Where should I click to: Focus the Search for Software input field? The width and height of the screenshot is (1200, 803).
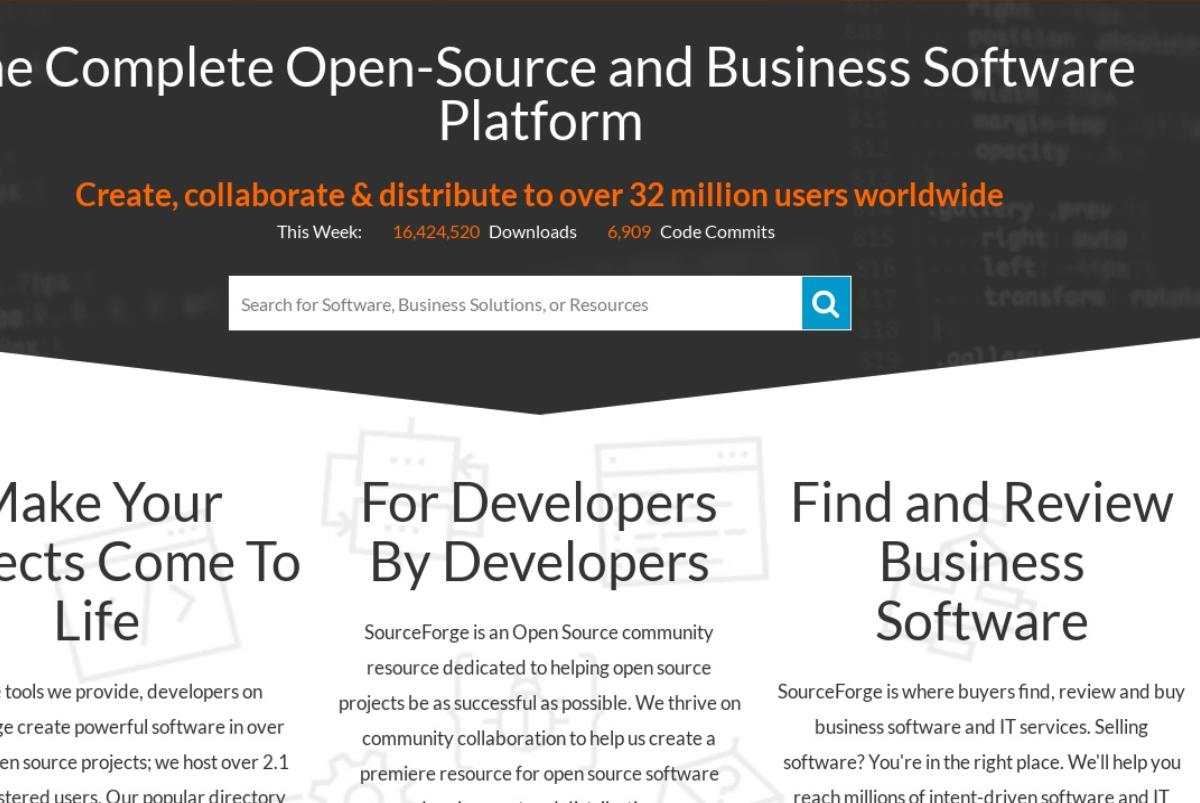(515, 303)
